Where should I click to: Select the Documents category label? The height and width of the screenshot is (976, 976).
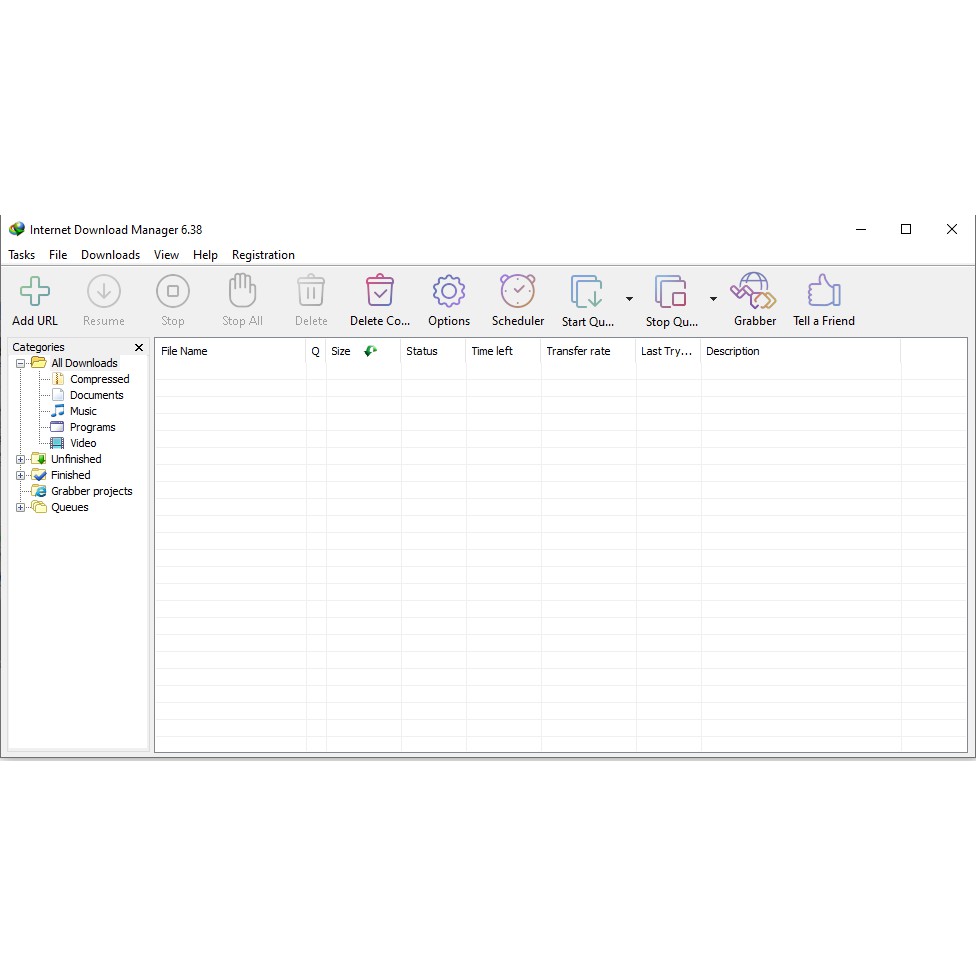[x=96, y=395]
